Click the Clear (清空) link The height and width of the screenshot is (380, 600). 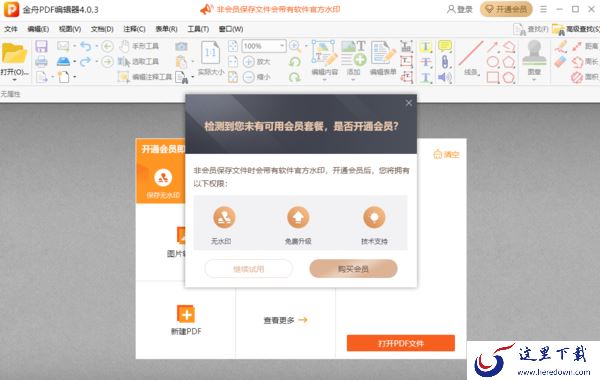(x=446, y=154)
